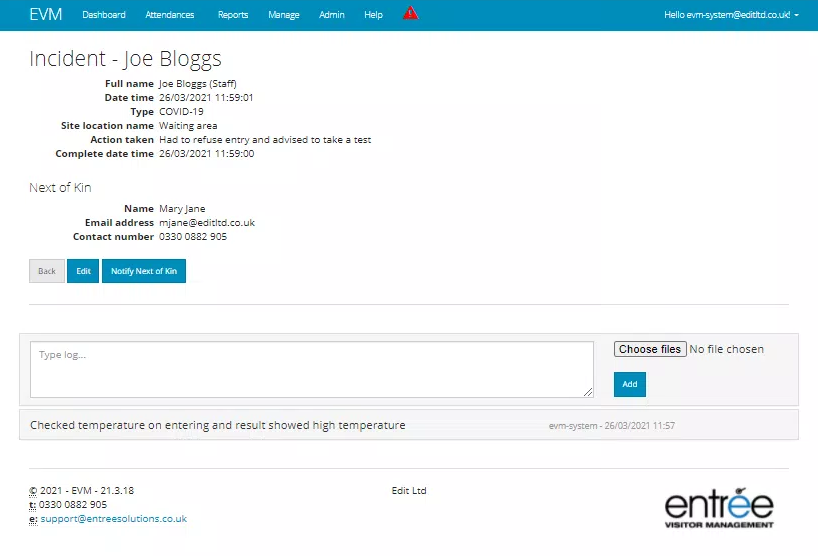
Task: Select the Type value COVID-19
Action: [x=181, y=112]
